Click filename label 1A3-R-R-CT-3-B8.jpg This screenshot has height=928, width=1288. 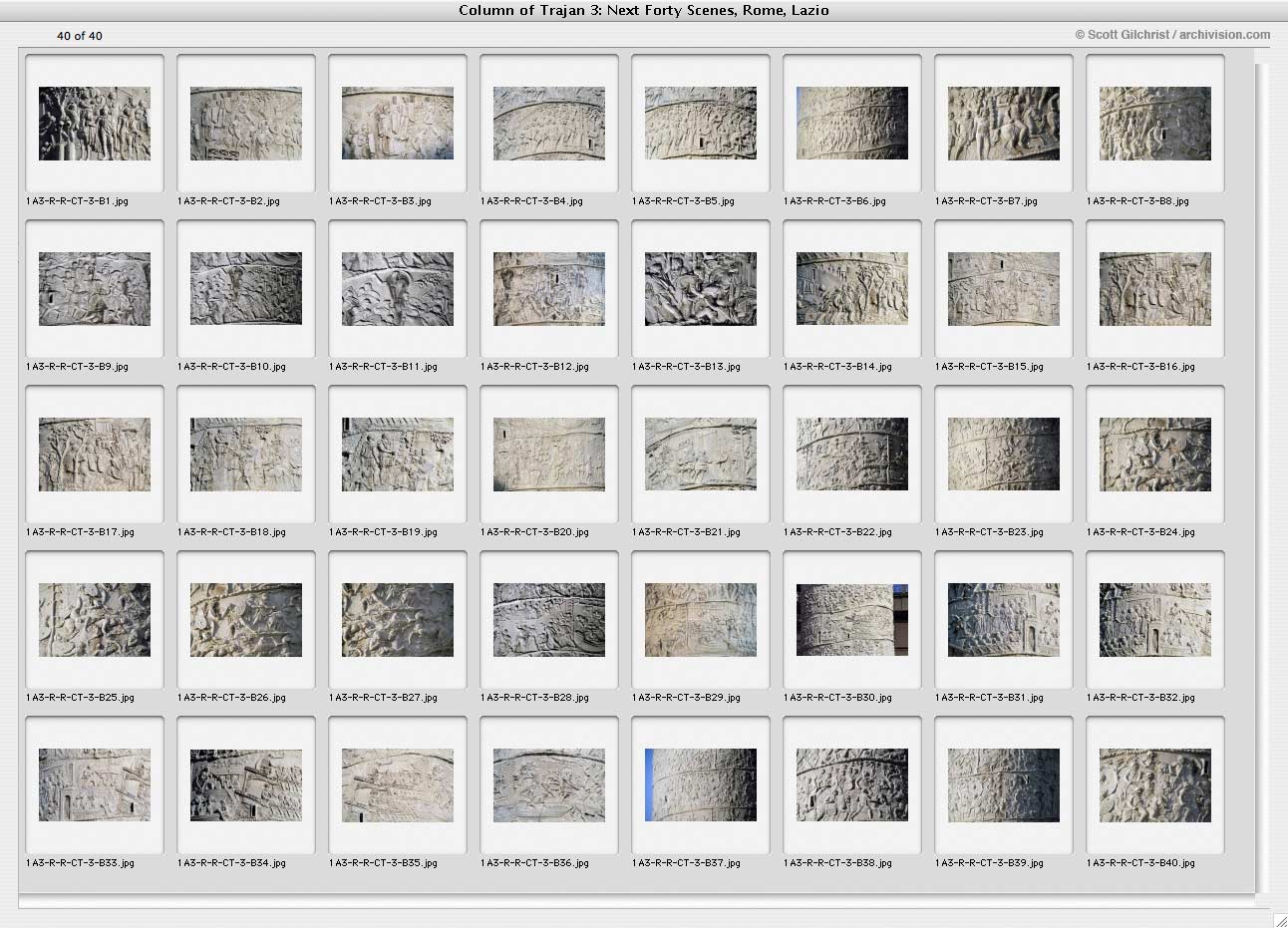click(1137, 201)
